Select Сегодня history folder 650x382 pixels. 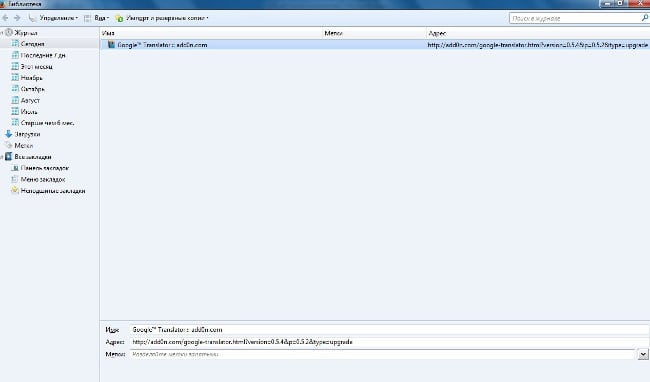click(32, 44)
